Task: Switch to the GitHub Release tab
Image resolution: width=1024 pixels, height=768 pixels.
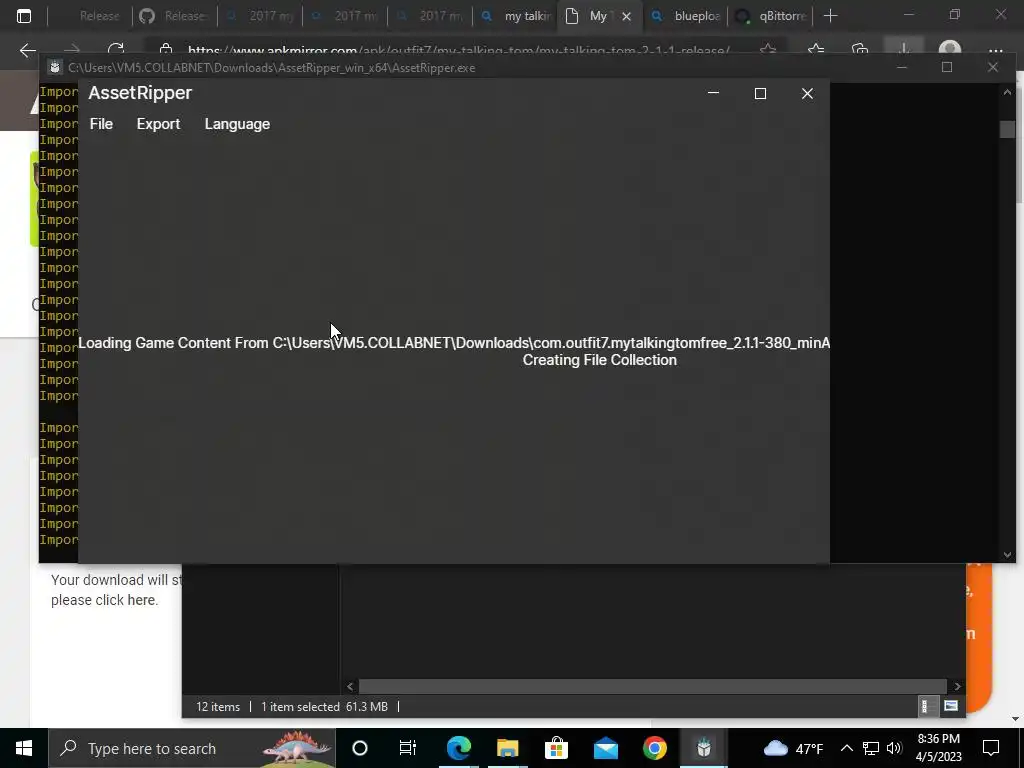Action: click(x=174, y=16)
